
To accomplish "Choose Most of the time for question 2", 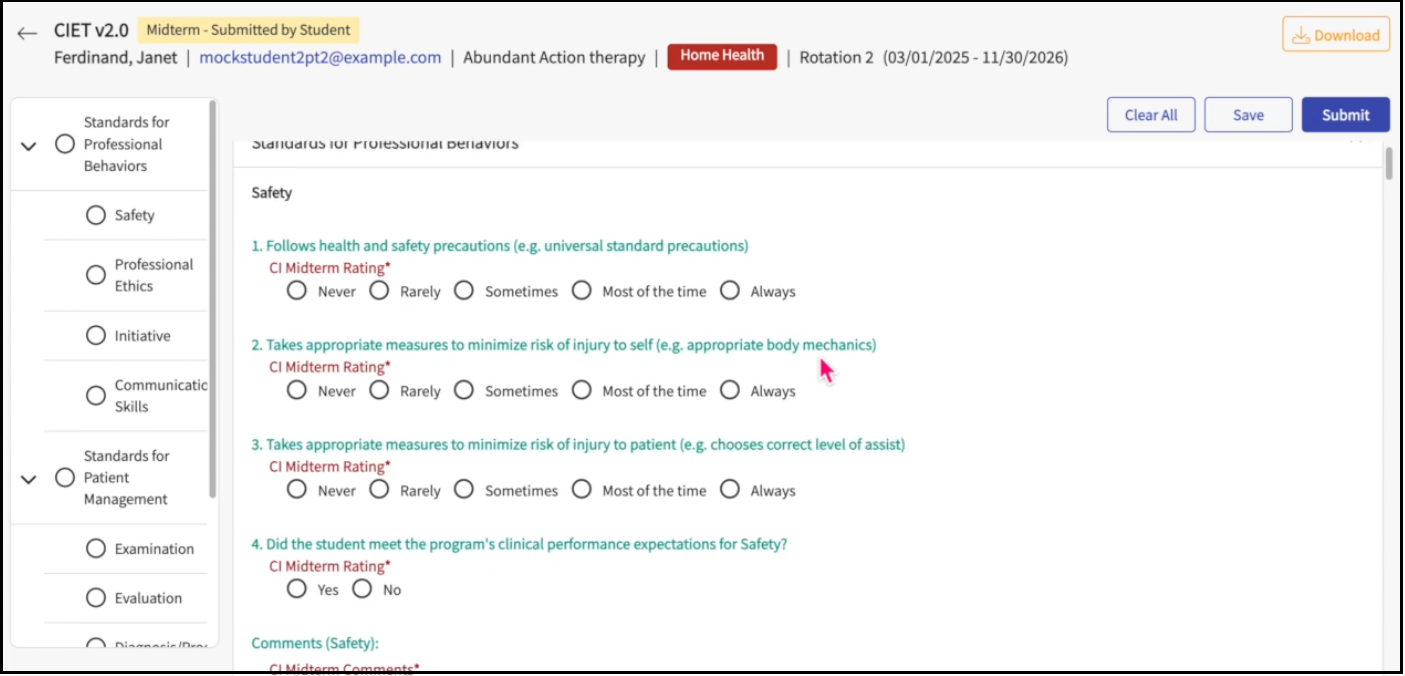I will (582, 390).
